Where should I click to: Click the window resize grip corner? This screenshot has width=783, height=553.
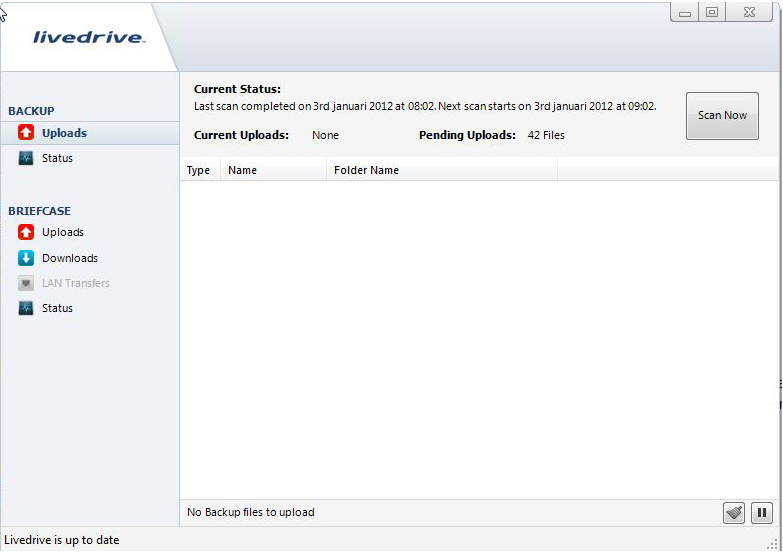[x=772, y=543]
